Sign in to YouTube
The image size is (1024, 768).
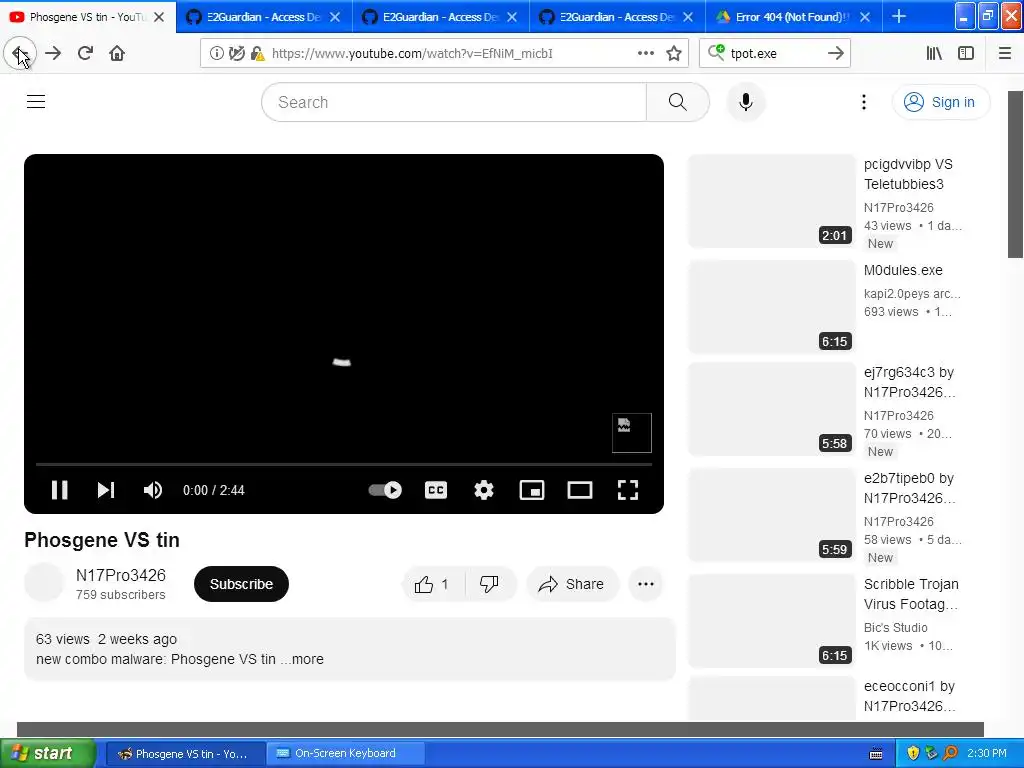coord(940,102)
